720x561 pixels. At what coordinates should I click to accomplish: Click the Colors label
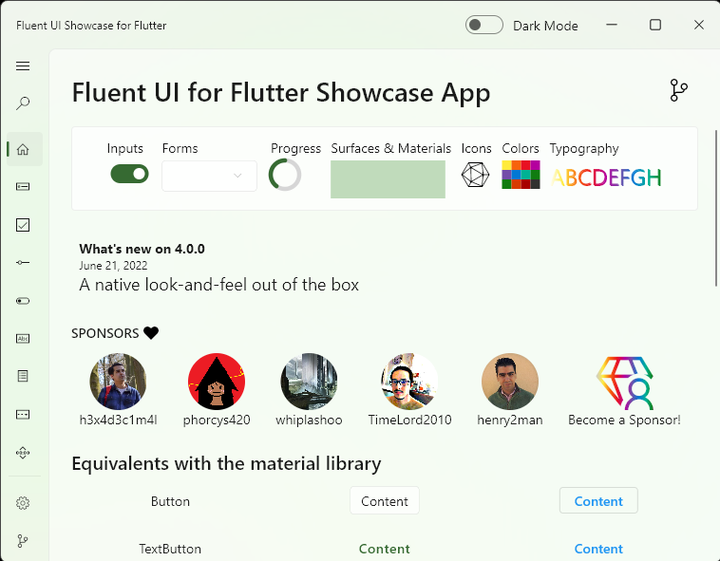point(520,148)
